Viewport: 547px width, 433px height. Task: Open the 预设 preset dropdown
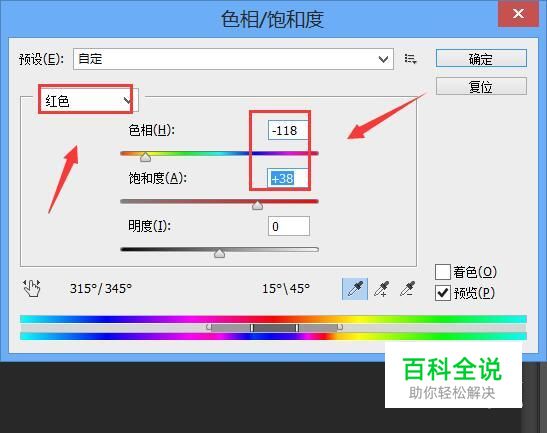pyautogui.click(x=233, y=59)
